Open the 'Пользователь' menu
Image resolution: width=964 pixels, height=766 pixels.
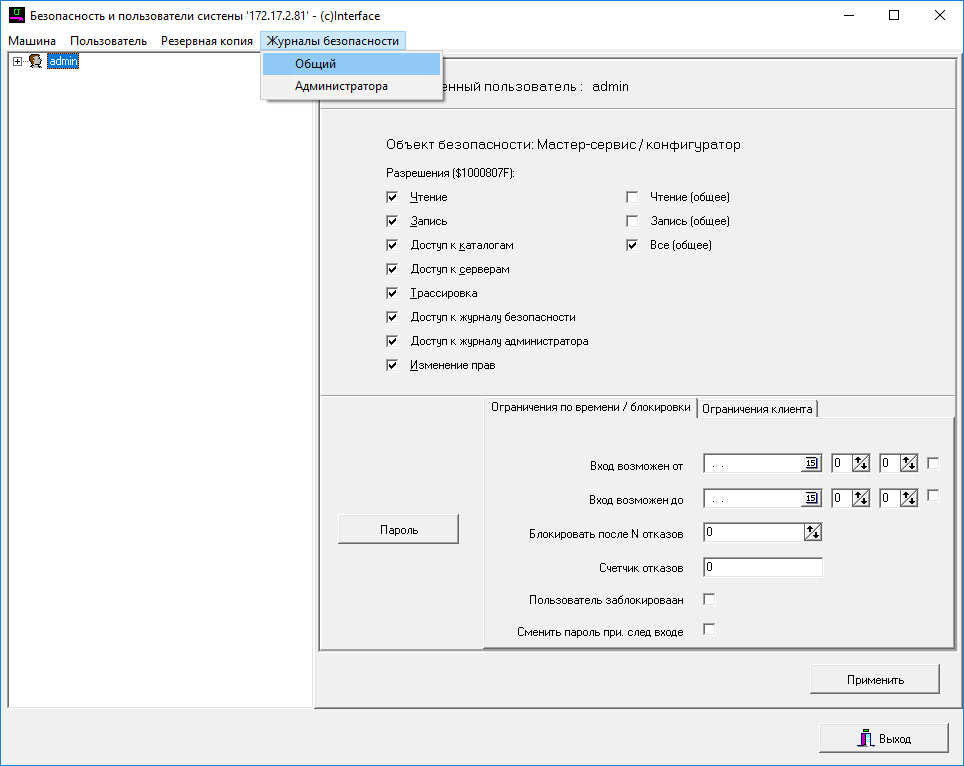tap(108, 41)
